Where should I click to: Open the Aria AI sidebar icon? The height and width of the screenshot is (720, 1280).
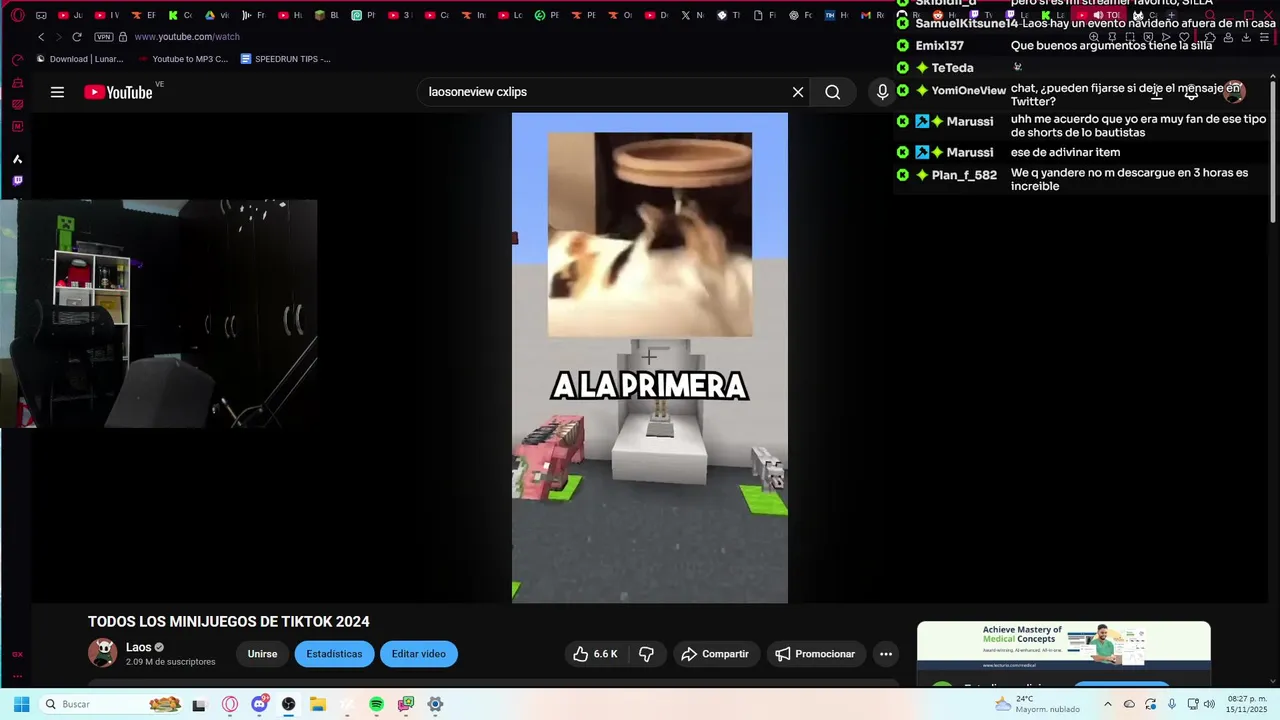(17, 159)
